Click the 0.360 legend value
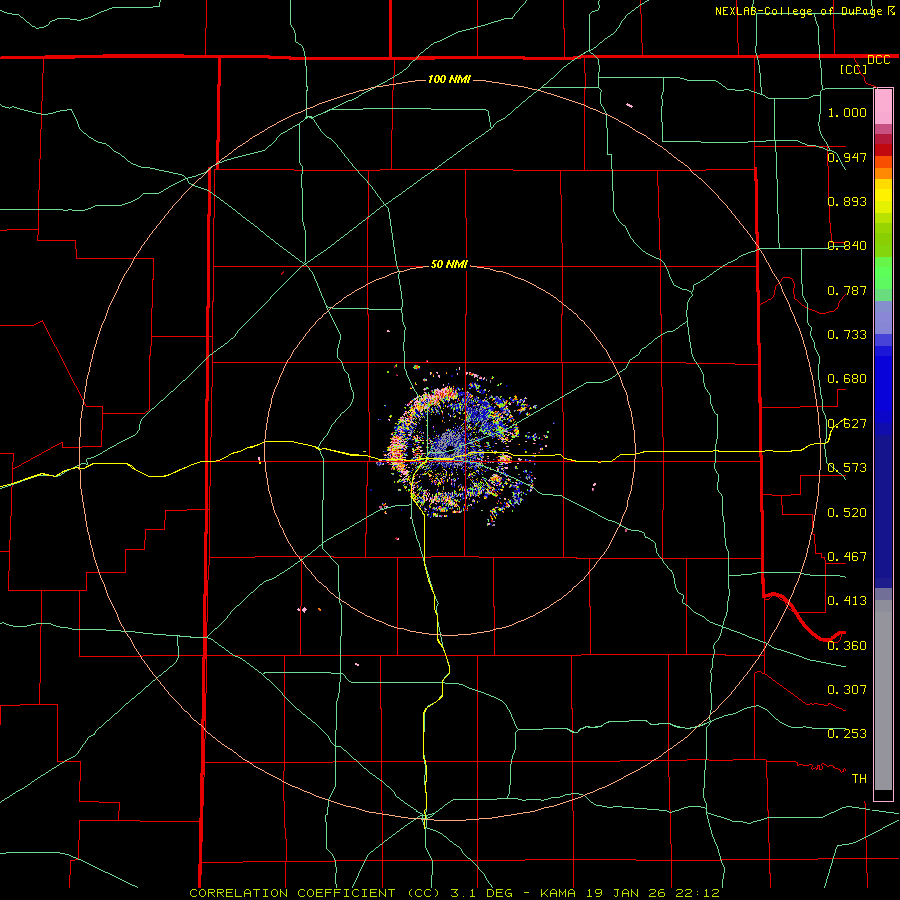 [x=847, y=645]
